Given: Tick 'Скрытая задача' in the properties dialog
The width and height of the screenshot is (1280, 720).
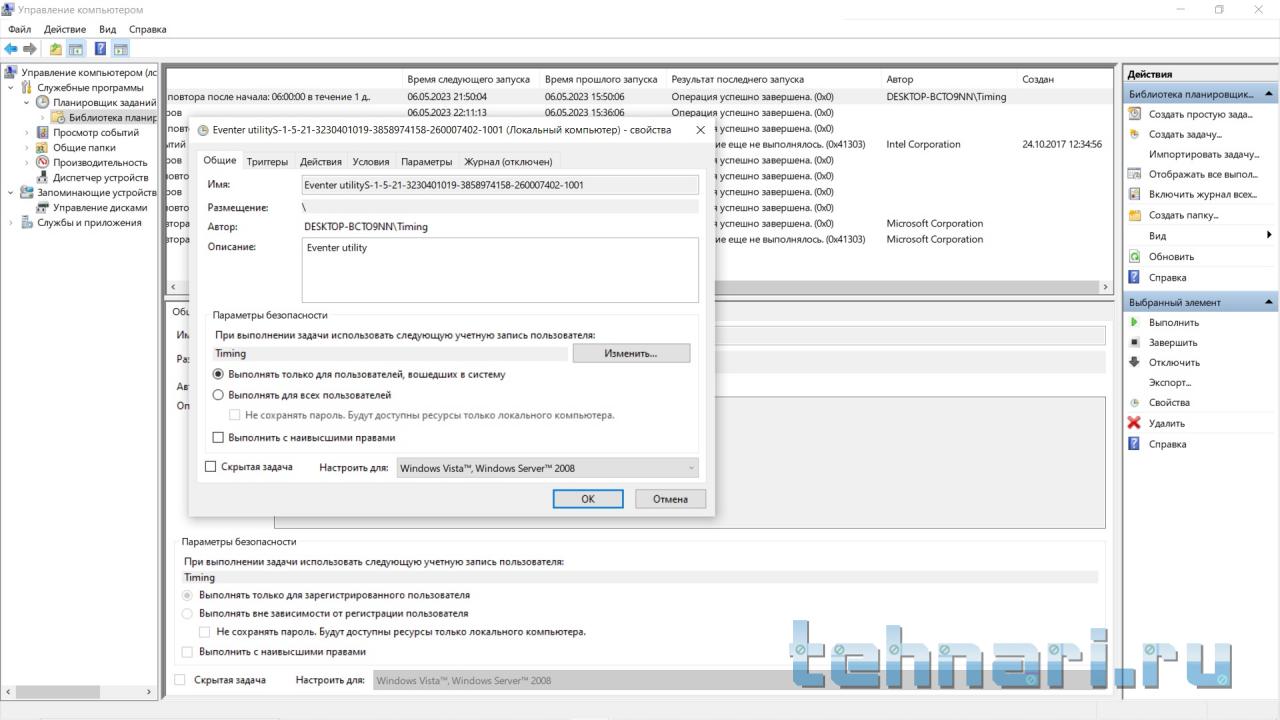Looking at the screenshot, I should tap(211, 466).
